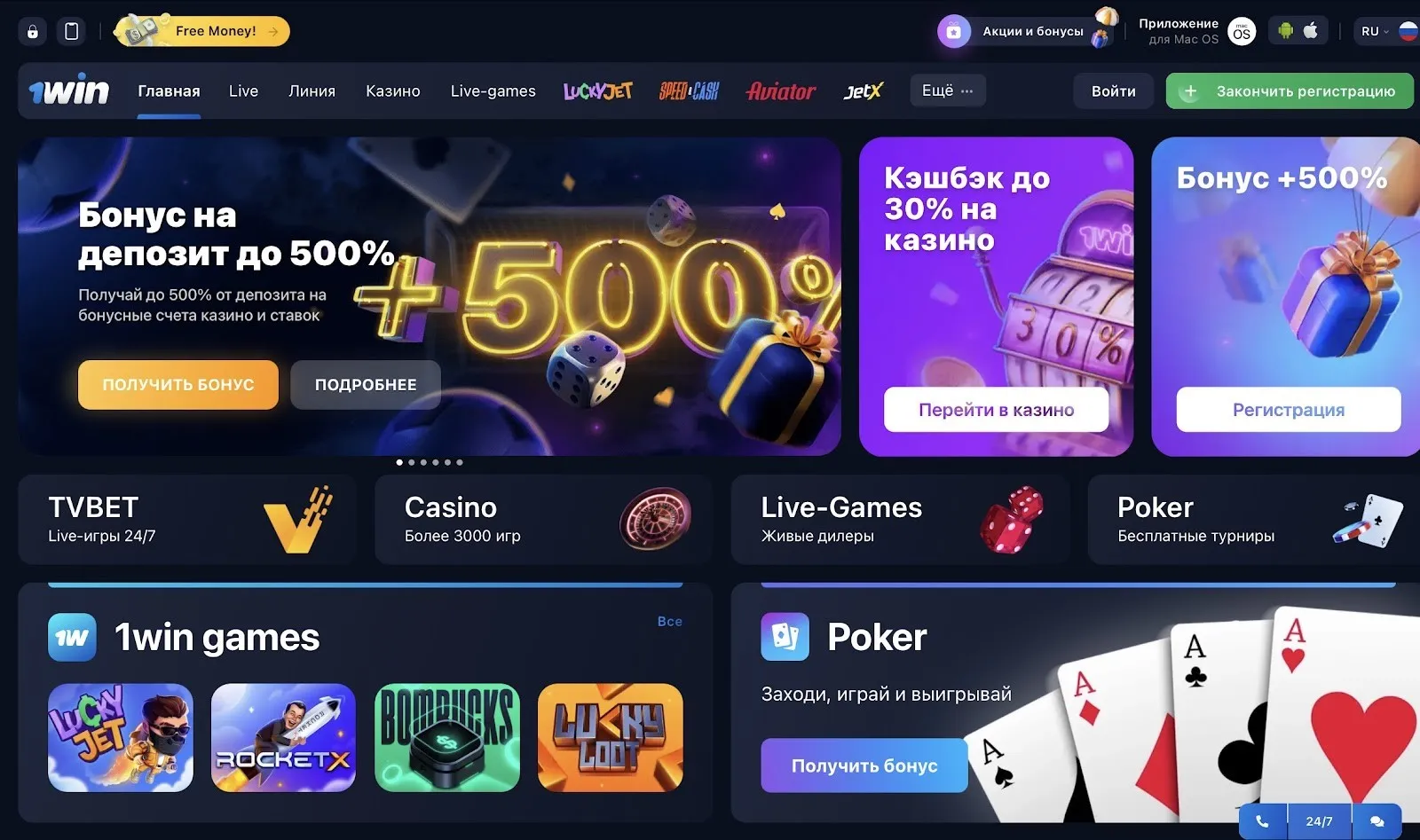The width and height of the screenshot is (1420, 840).
Task: Click the Apple app download icon
Action: tap(1311, 31)
